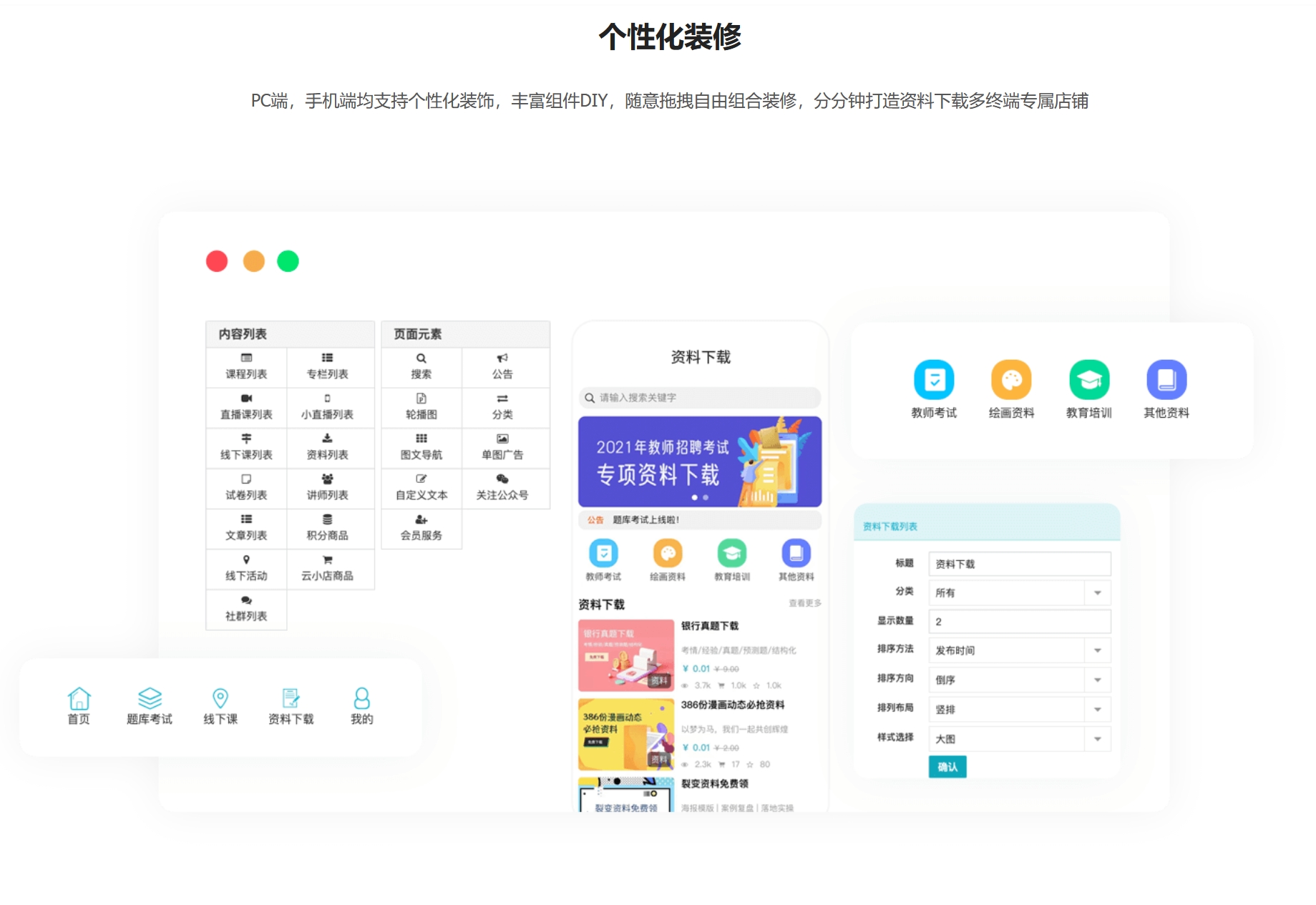The height and width of the screenshot is (905, 1316).
Task: Open the 我的 profile icon
Action: 361,698
